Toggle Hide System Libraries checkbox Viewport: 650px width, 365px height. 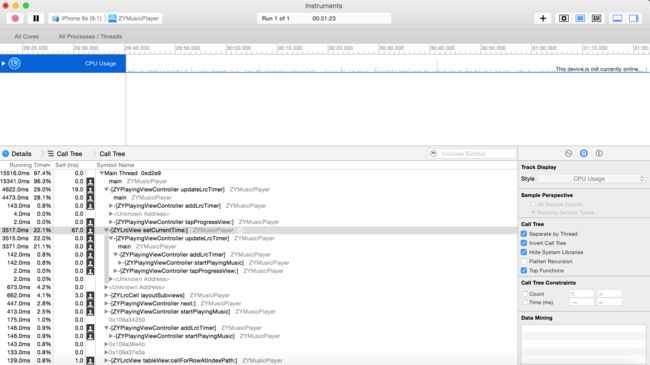(x=524, y=252)
